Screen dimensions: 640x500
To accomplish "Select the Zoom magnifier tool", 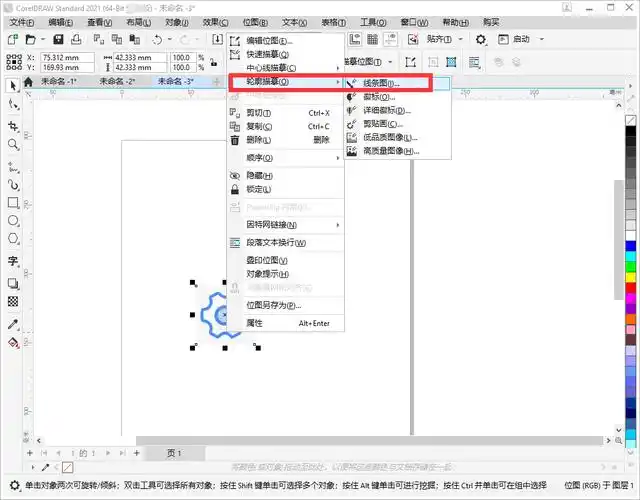I will pyautogui.click(x=13, y=144).
